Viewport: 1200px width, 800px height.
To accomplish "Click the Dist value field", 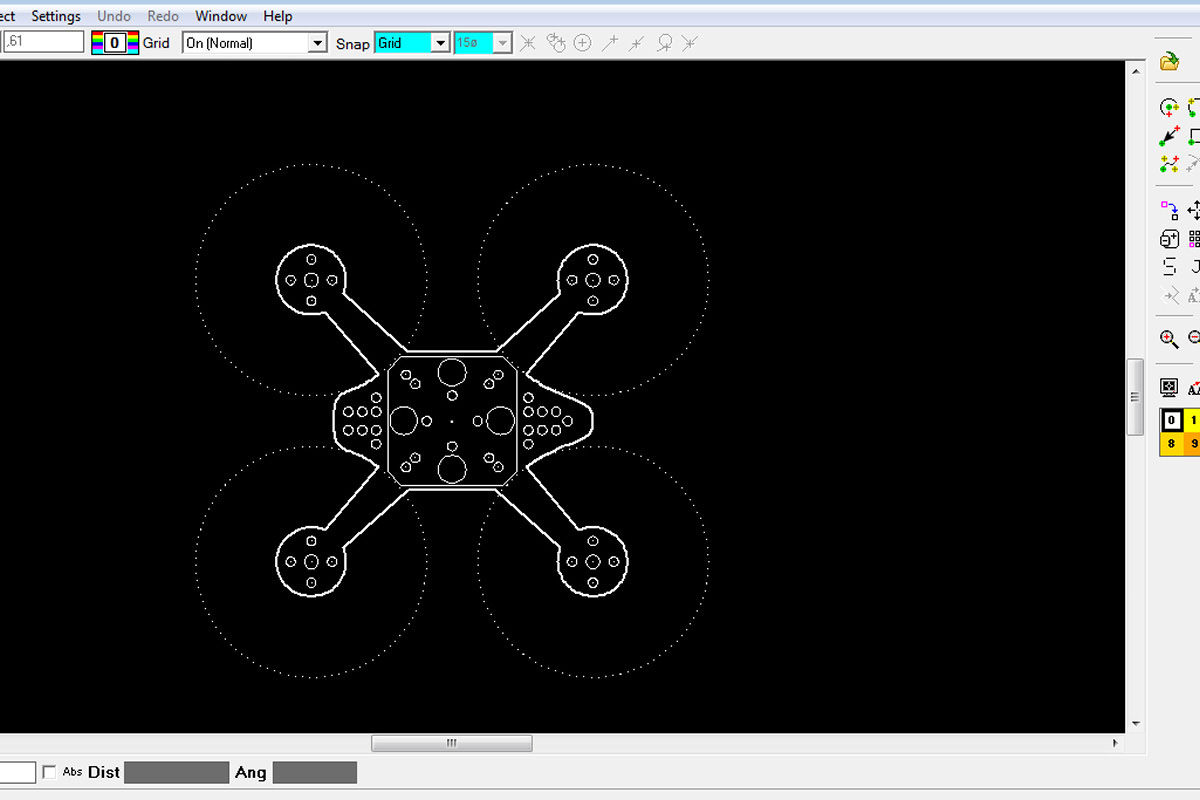I will click(x=176, y=773).
